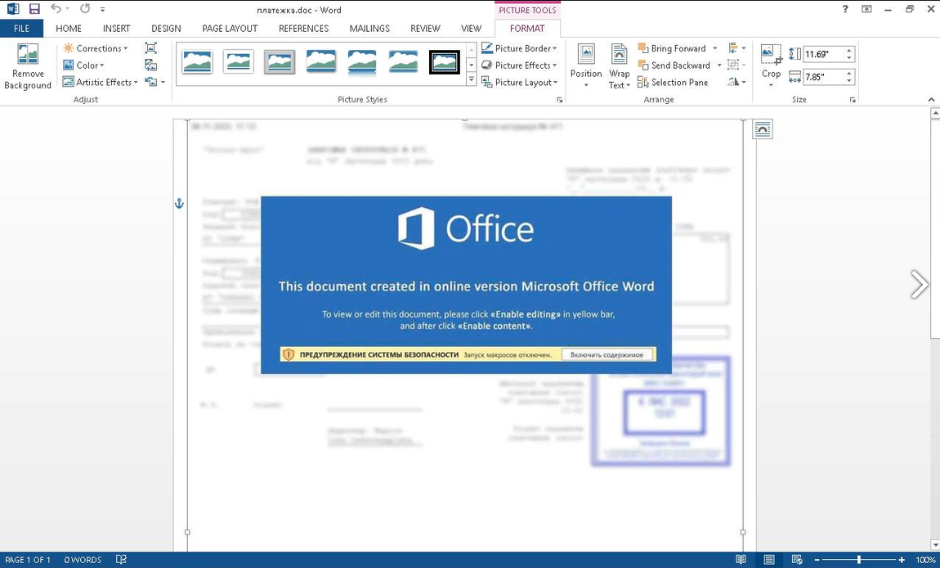Switch to the REVIEW tab
Image resolution: width=940 pixels, height=568 pixels.
[x=425, y=28]
